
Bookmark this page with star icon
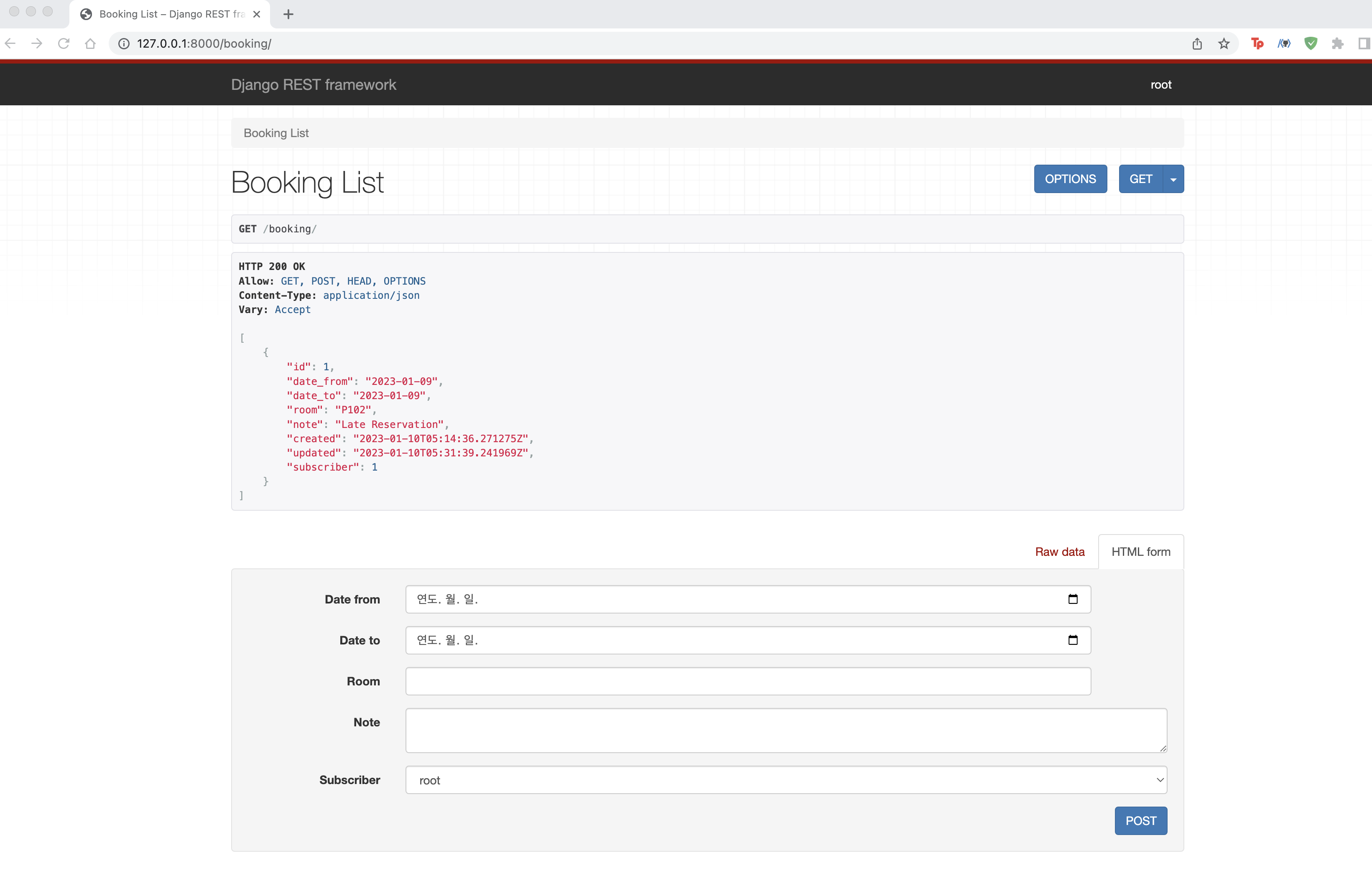(x=1224, y=44)
